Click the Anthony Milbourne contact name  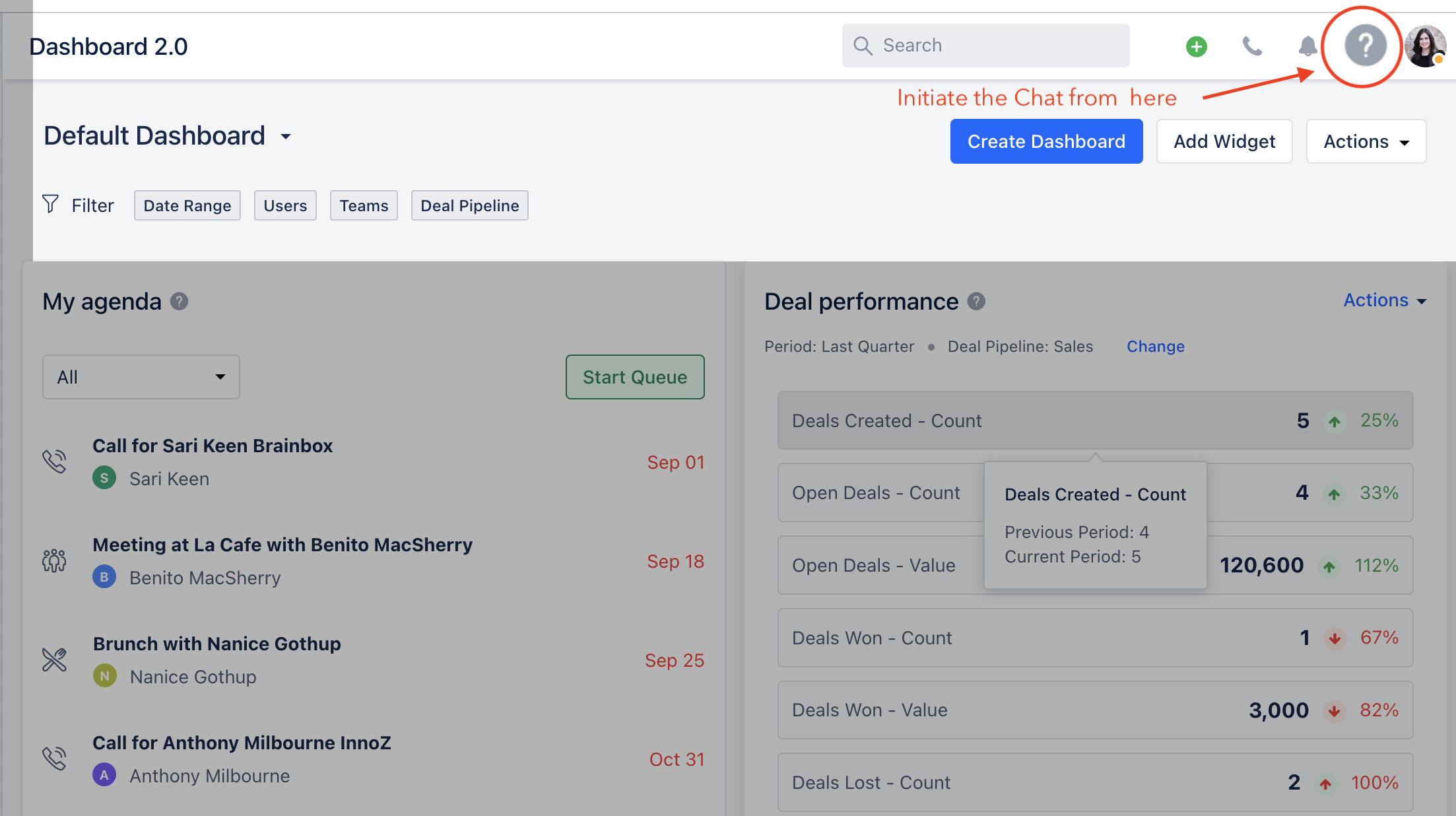pyautogui.click(x=210, y=776)
